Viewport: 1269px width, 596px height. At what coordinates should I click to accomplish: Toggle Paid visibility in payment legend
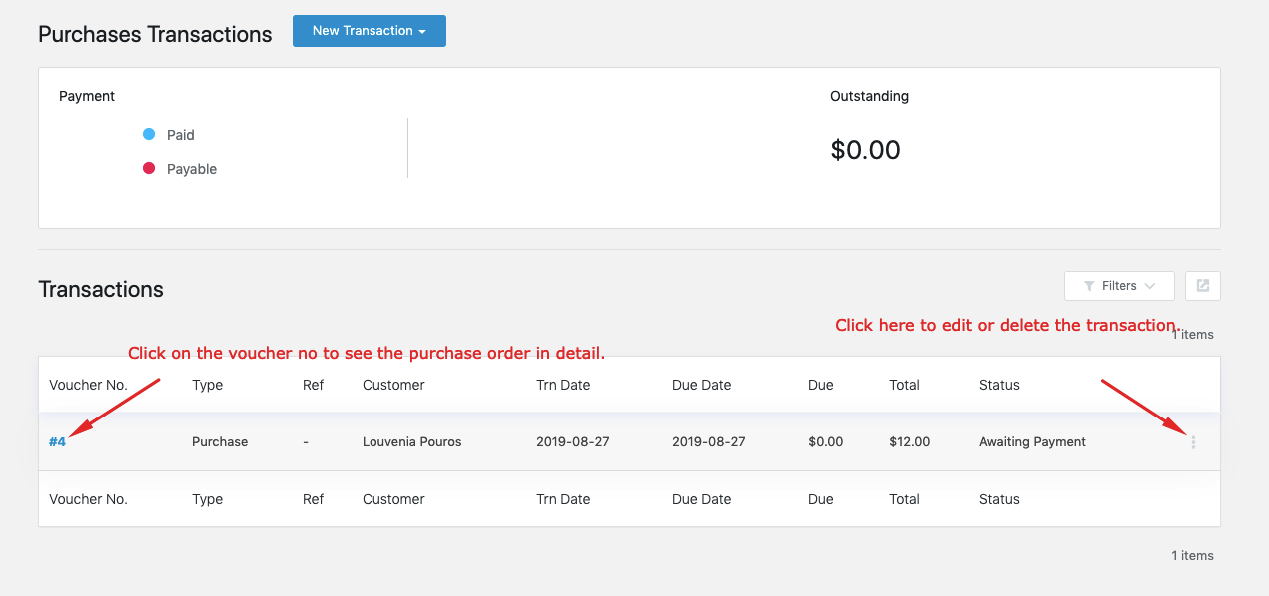click(x=150, y=134)
